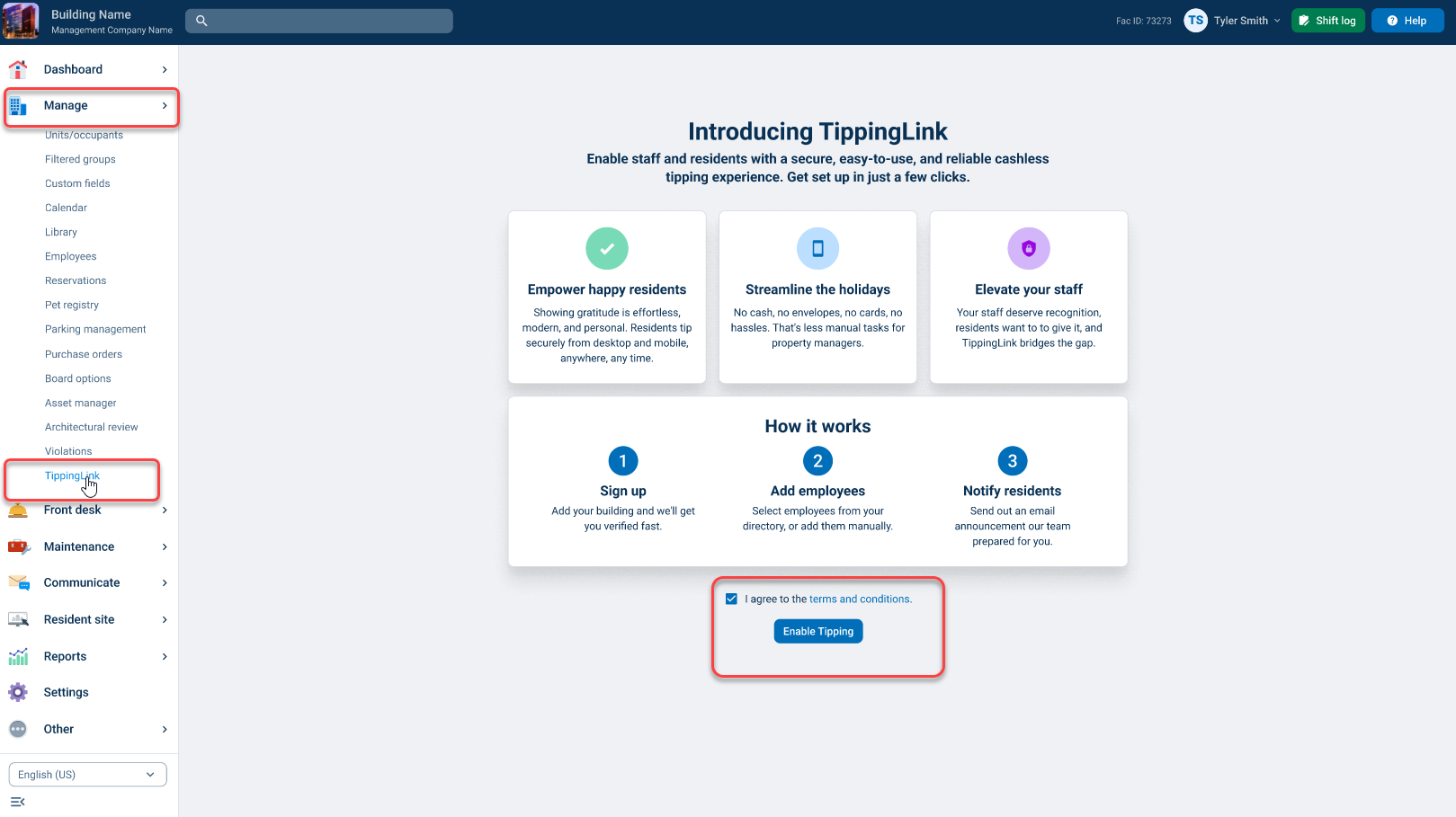1456x817 pixels.
Task: Click the Maintenance toolbox icon
Action: tap(19, 546)
